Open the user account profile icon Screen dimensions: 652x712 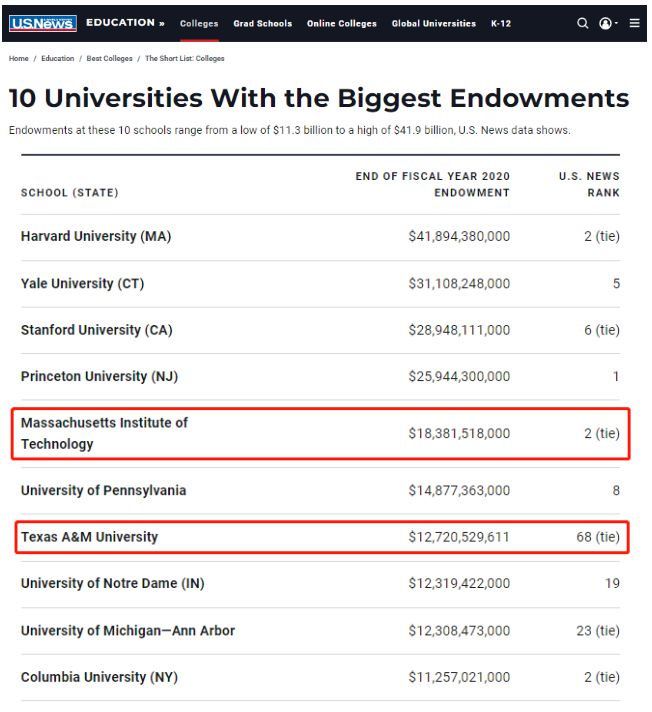coord(605,23)
